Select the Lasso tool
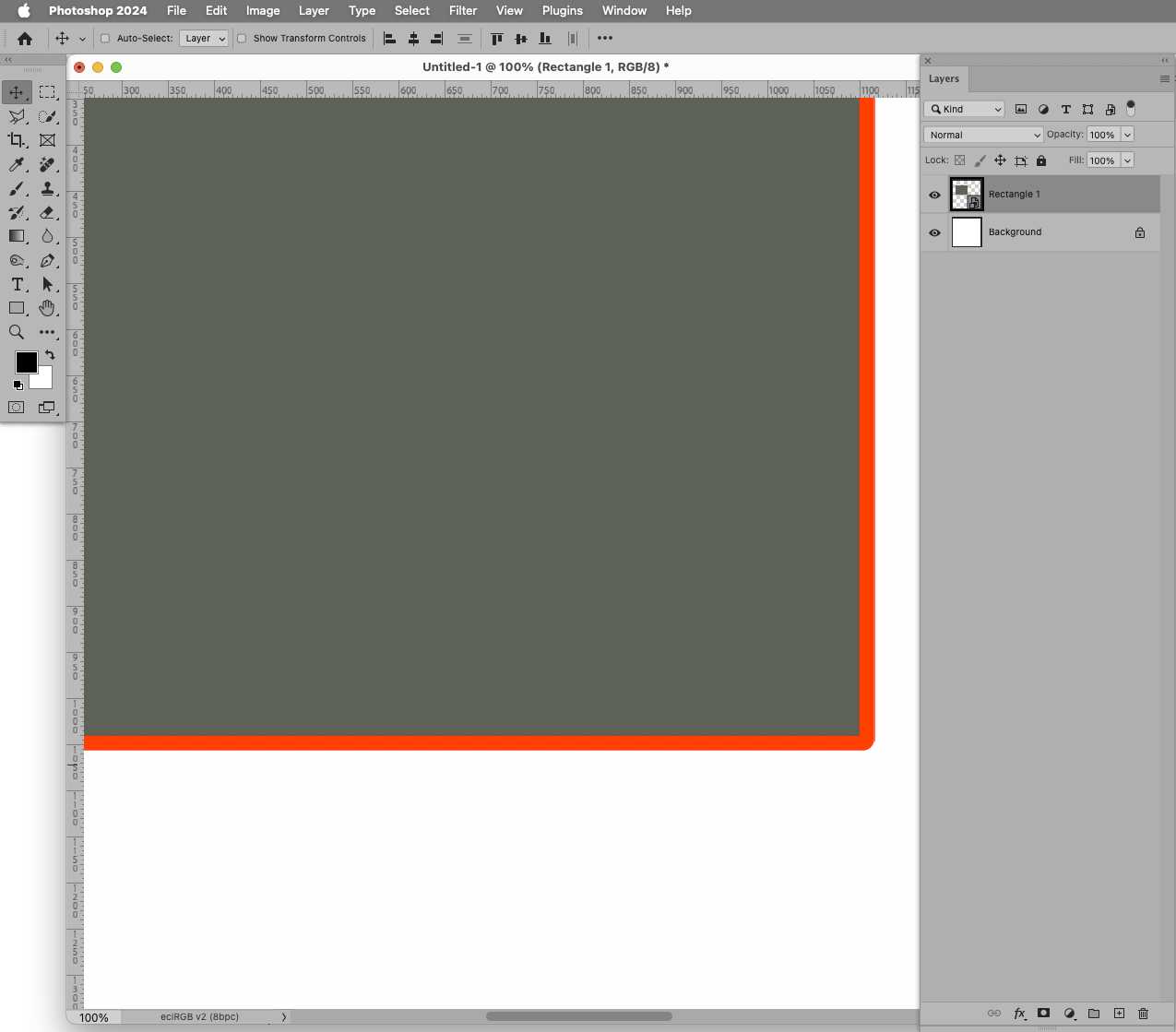Viewport: 1176px width, 1032px height. click(x=17, y=116)
